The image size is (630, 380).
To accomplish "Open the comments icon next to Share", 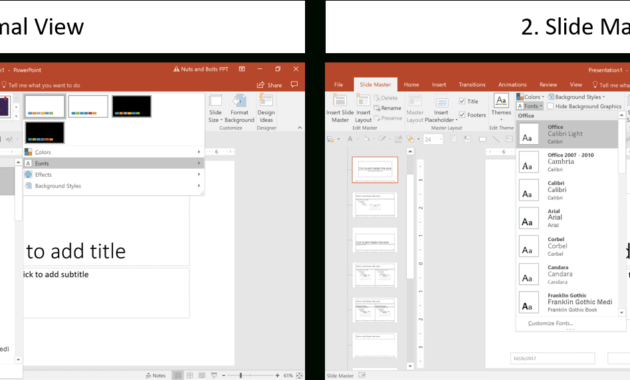I will [x=295, y=84].
